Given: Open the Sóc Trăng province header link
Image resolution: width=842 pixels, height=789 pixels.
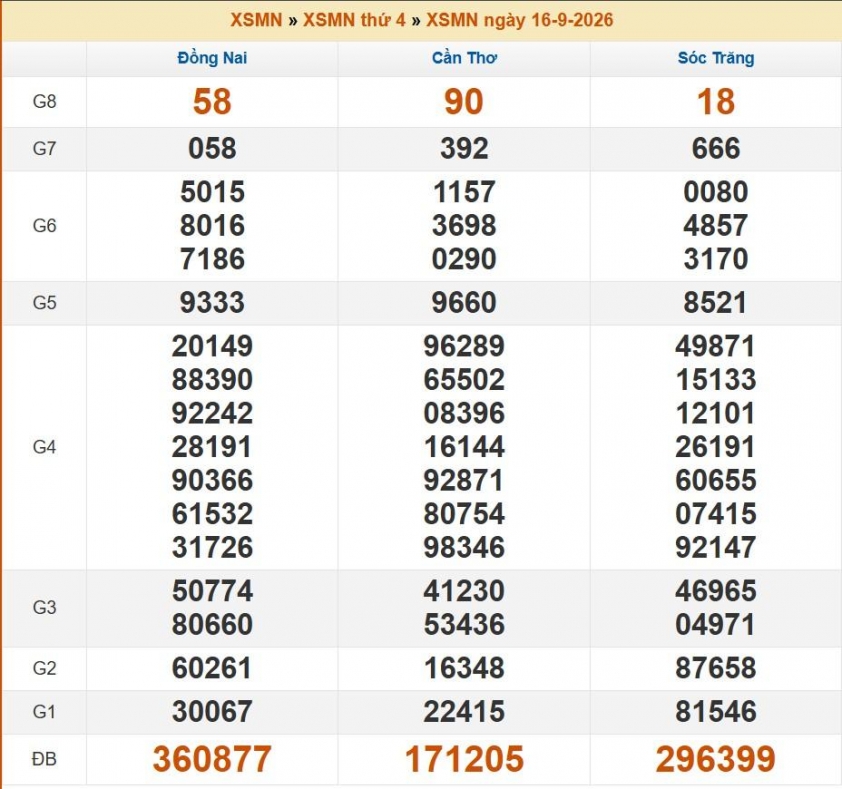Looking at the screenshot, I should 716,57.
